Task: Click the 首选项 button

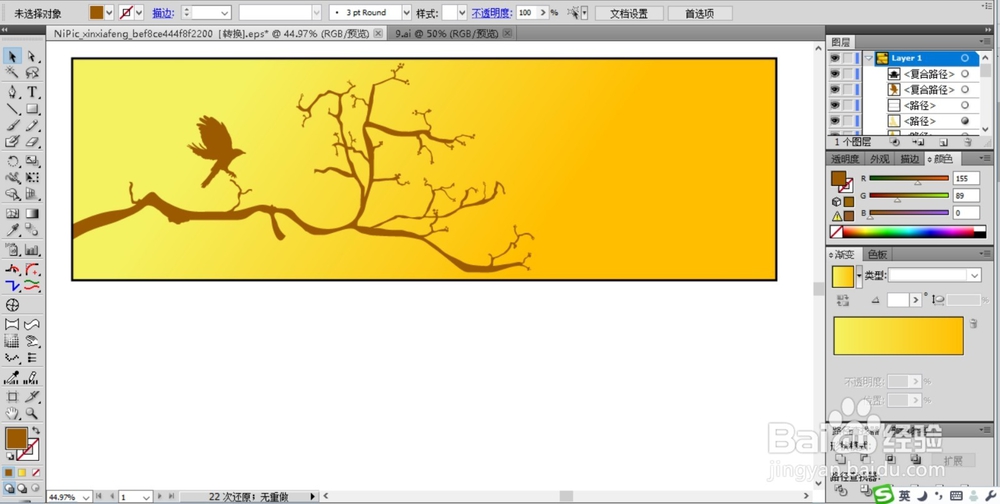Action: pyautogui.click(x=700, y=13)
